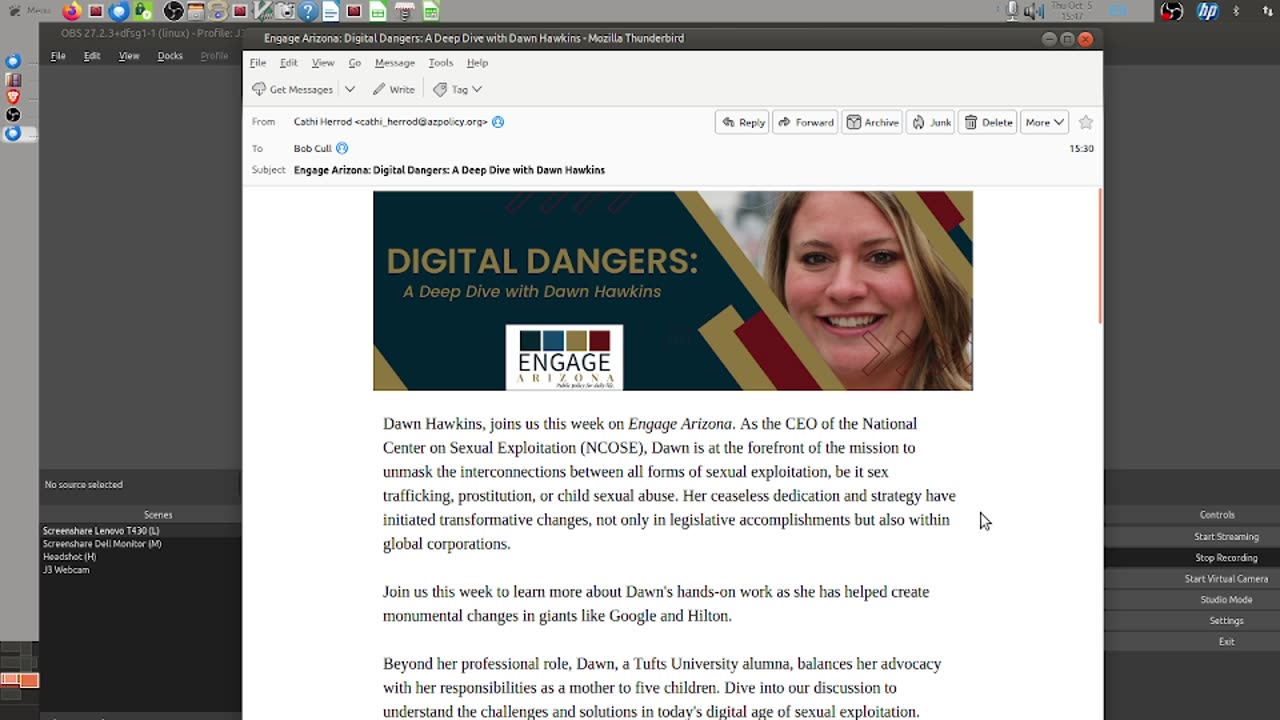Image resolution: width=1280 pixels, height=720 pixels.
Task: Click the microphone icon in system tray
Action: point(1012,11)
